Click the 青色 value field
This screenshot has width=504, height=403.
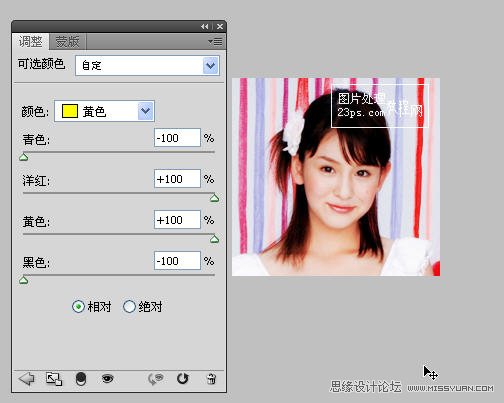click(177, 138)
